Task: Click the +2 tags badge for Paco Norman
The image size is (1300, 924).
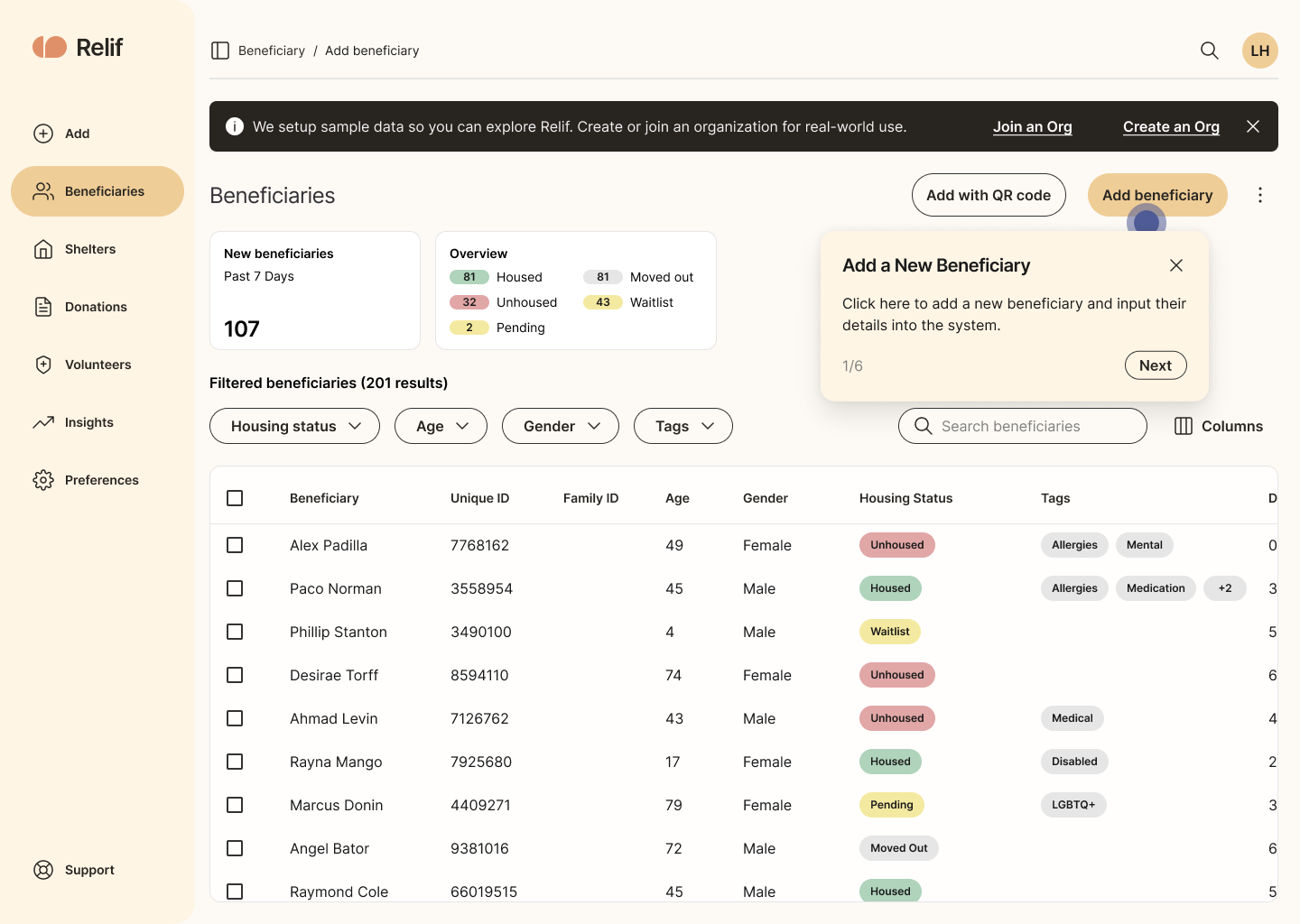Action: (x=1225, y=588)
